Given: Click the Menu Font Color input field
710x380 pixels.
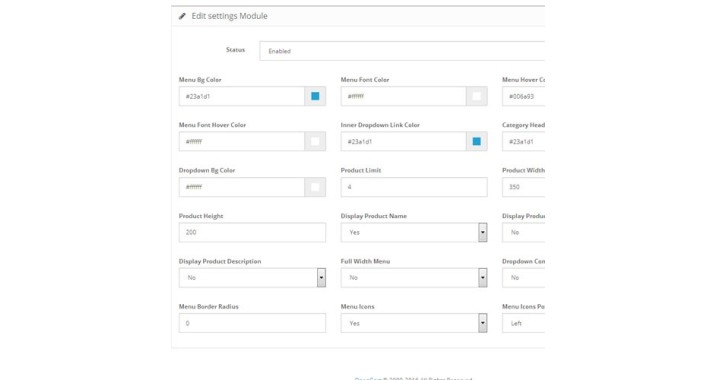Looking at the screenshot, I should pyautogui.click(x=403, y=96).
